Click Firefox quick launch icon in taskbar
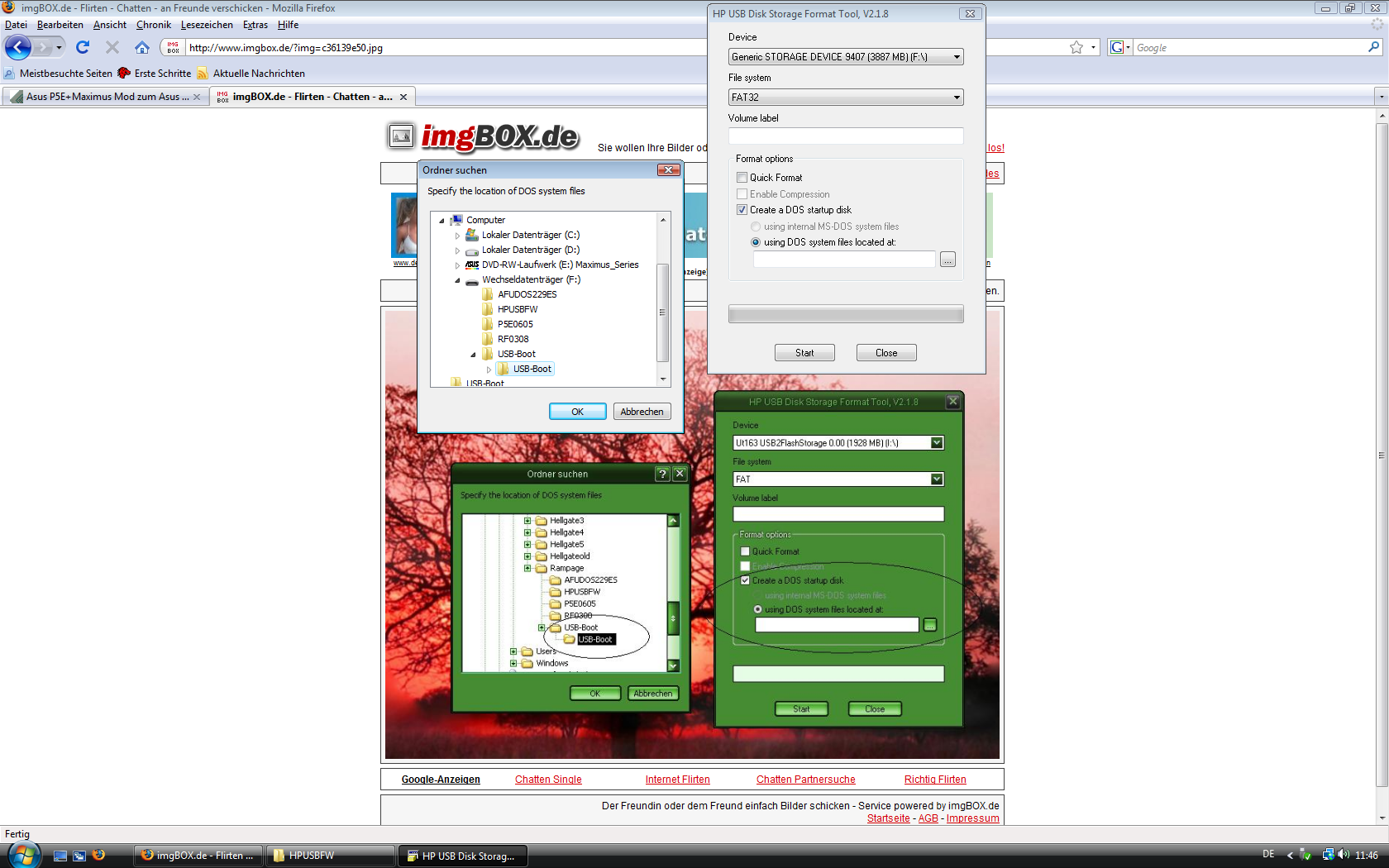This screenshot has width=1389, height=868. point(98,855)
